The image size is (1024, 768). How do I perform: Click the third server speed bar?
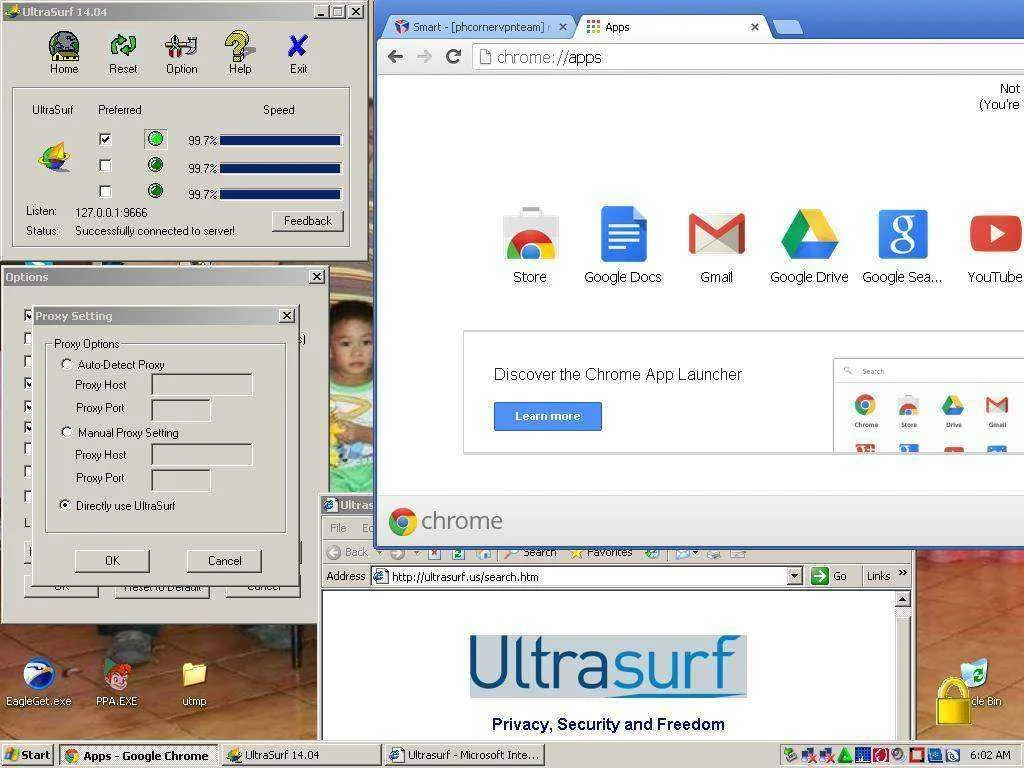[x=280, y=194]
